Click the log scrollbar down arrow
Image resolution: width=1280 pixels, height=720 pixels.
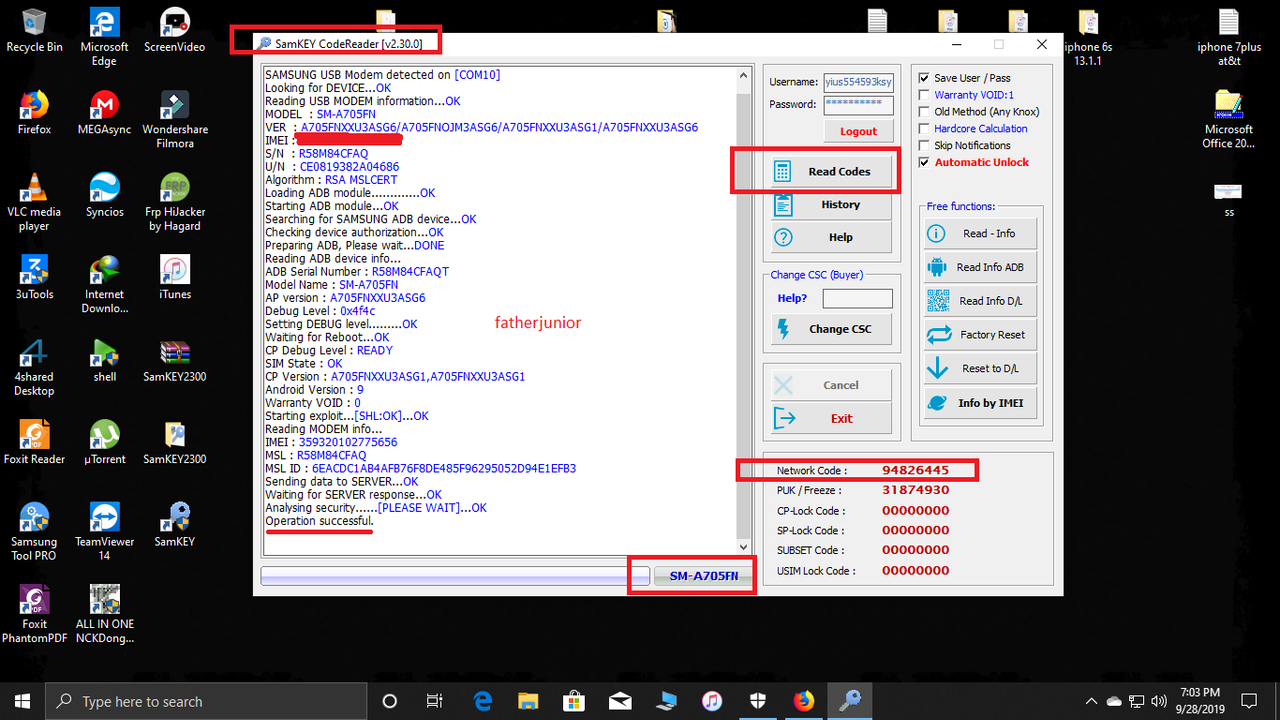[x=743, y=548]
